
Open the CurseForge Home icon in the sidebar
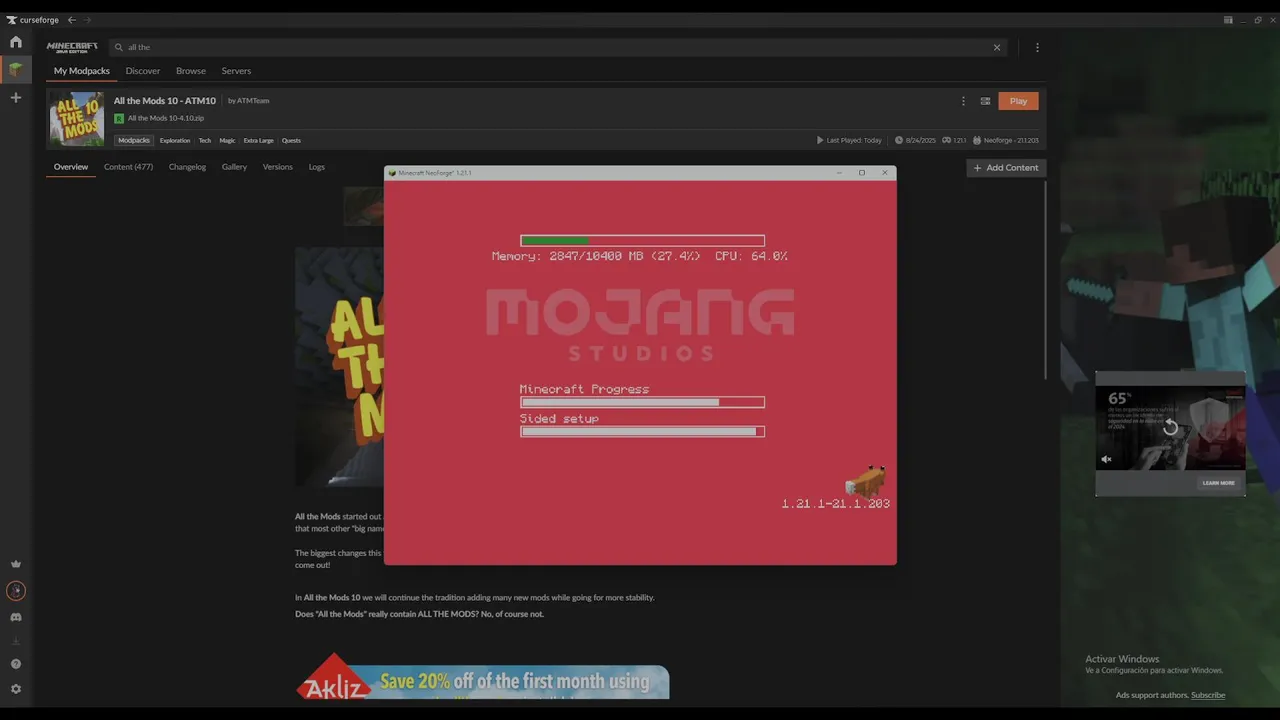point(15,42)
